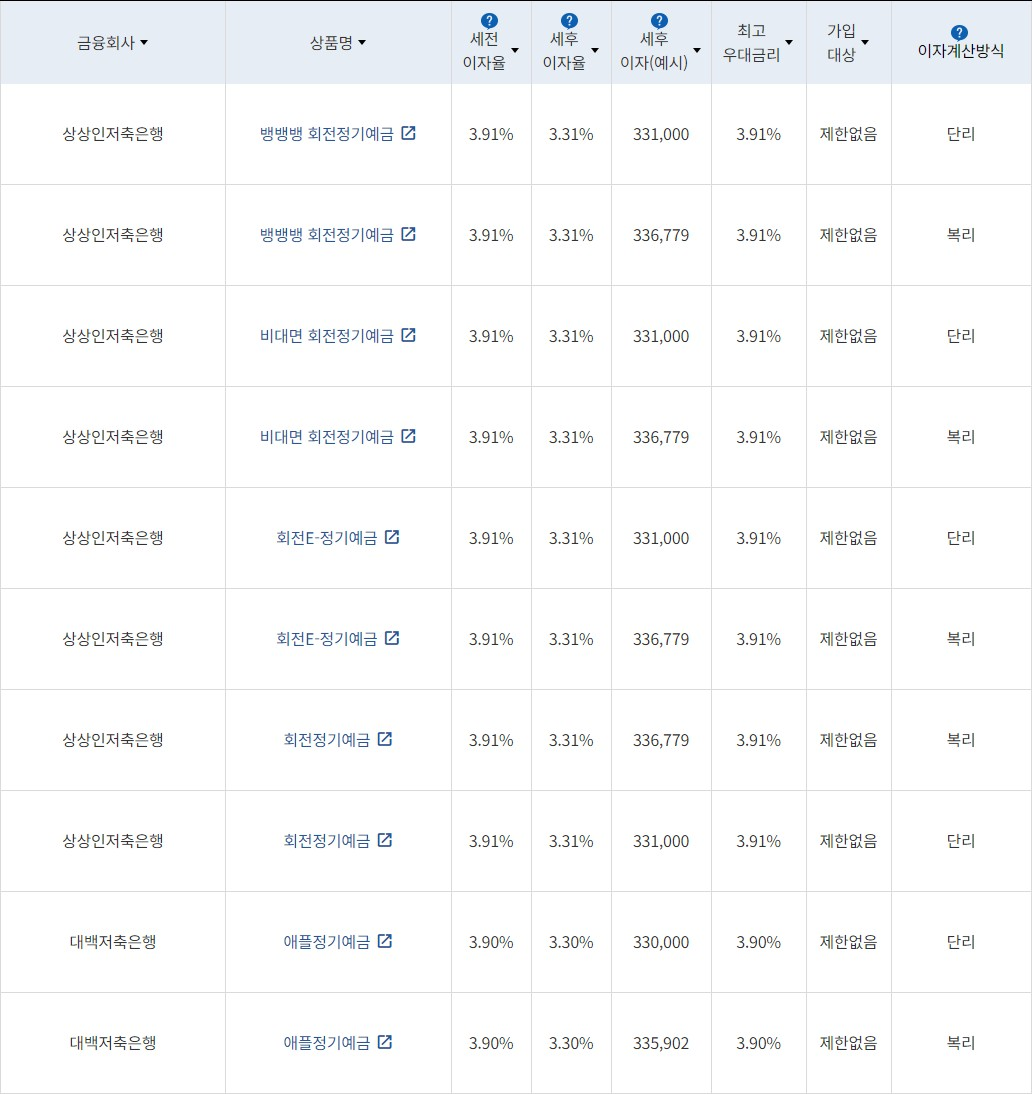Click the external link icon next to first 뱅뱅뱅 회전정기예금

coord(408,132)
